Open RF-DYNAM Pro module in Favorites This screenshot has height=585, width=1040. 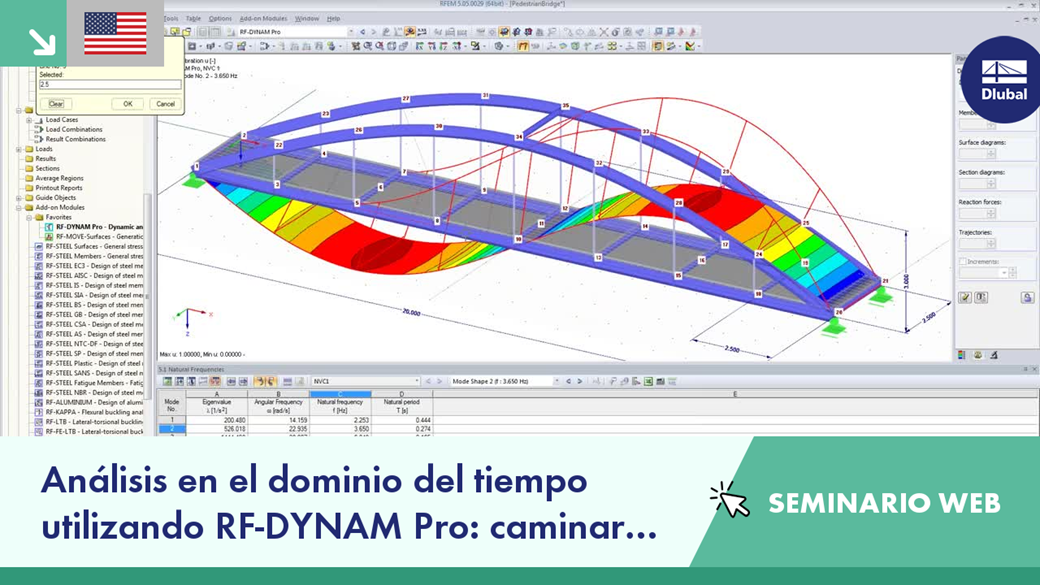(x=99, y=227)
